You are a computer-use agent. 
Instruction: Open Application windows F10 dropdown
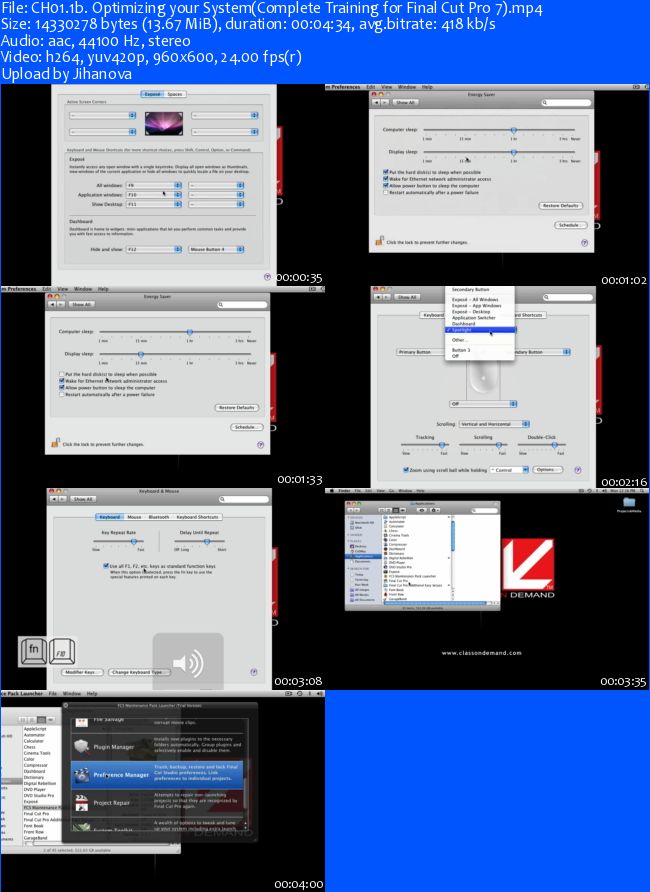(154, 195)
